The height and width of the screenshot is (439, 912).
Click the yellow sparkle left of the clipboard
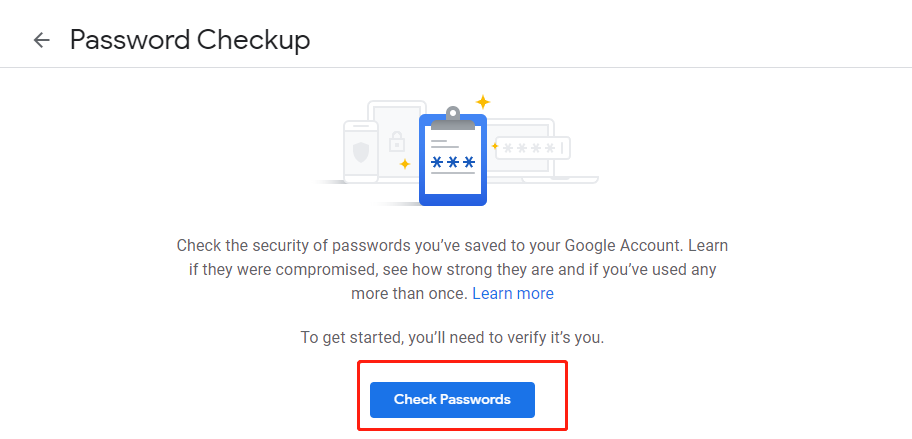pyautogui.click(x=404, y=163)
